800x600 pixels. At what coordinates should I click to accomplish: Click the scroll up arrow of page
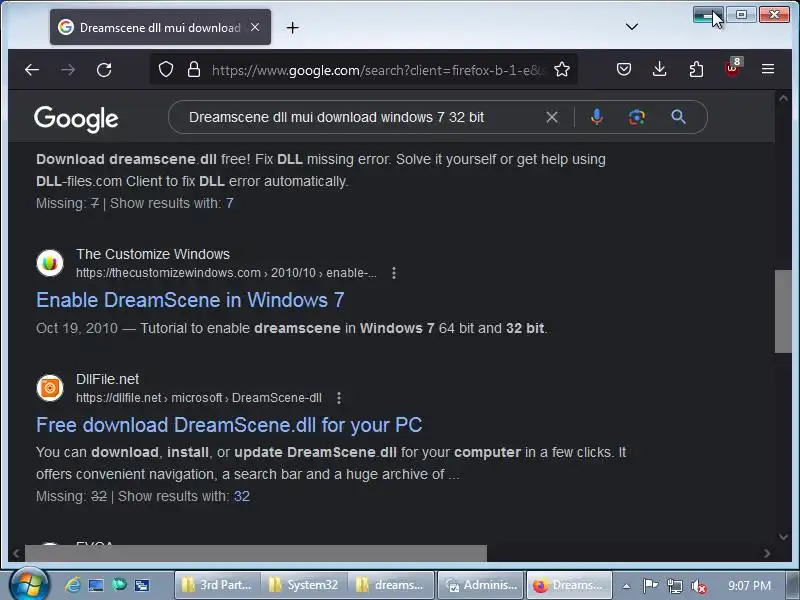click(783, 98)
